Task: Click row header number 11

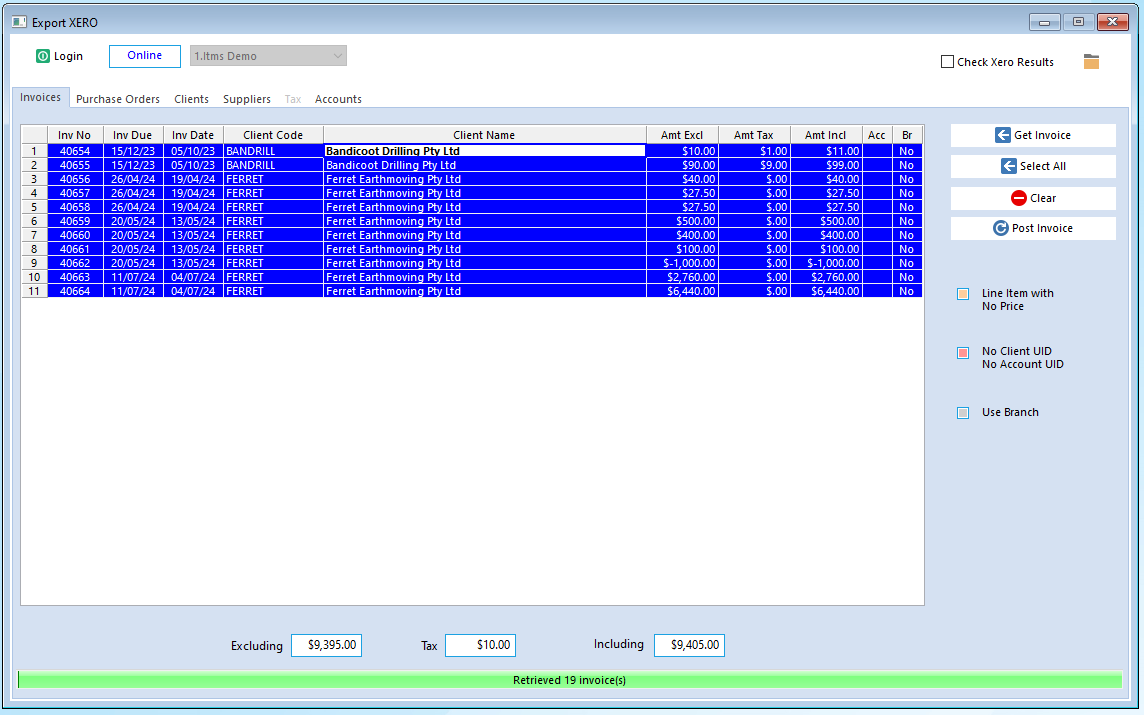Action: 34,291
